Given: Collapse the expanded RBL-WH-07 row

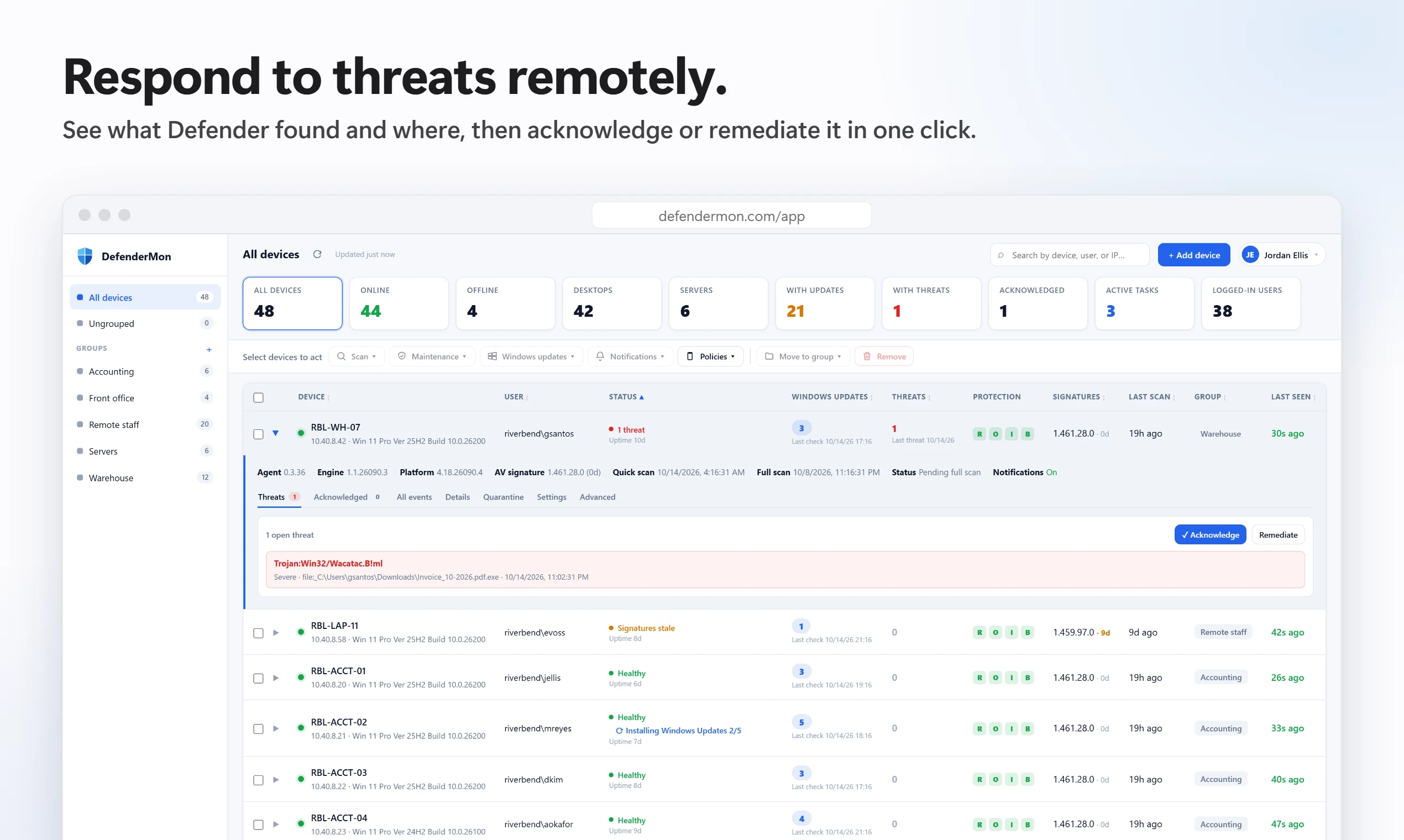Looking at the screenshot, I should pyautogui.click(x=275, y=434).
